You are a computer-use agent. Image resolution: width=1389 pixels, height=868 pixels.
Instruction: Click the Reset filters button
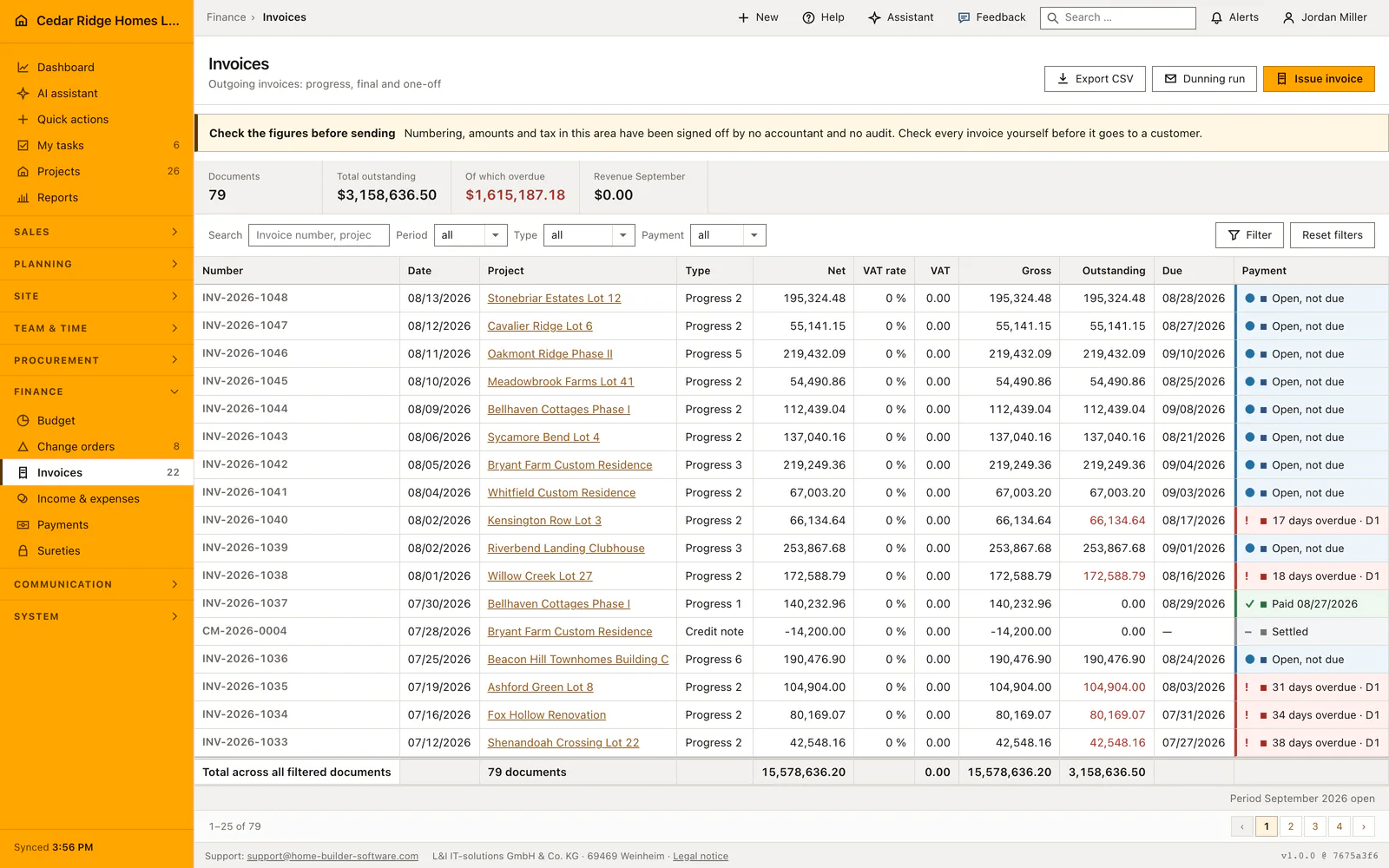tap(1332, 235)
